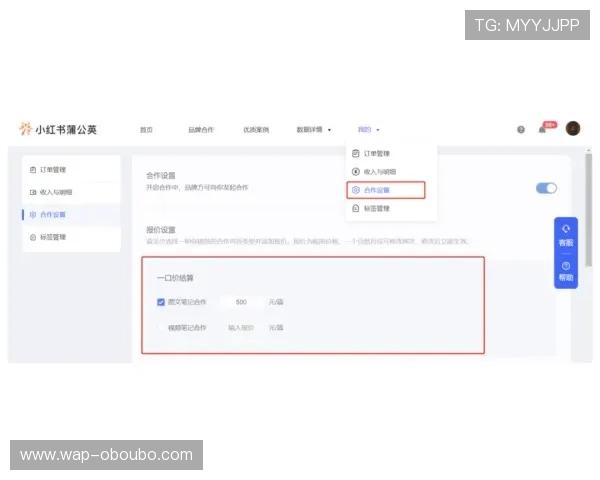The width and height of the screenshot is (600, 480).
Task: Click sidebar 订单管理 icon
Action: point(33,170)
